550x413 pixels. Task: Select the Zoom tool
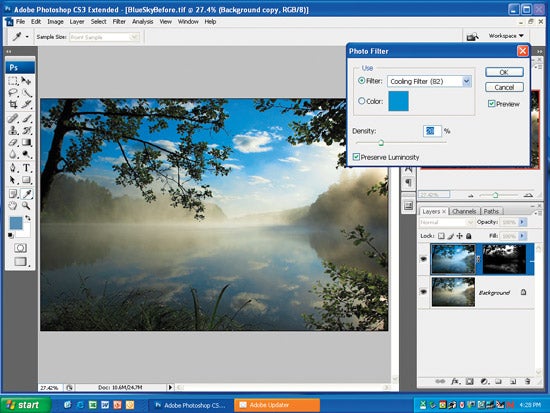[26, 206]
